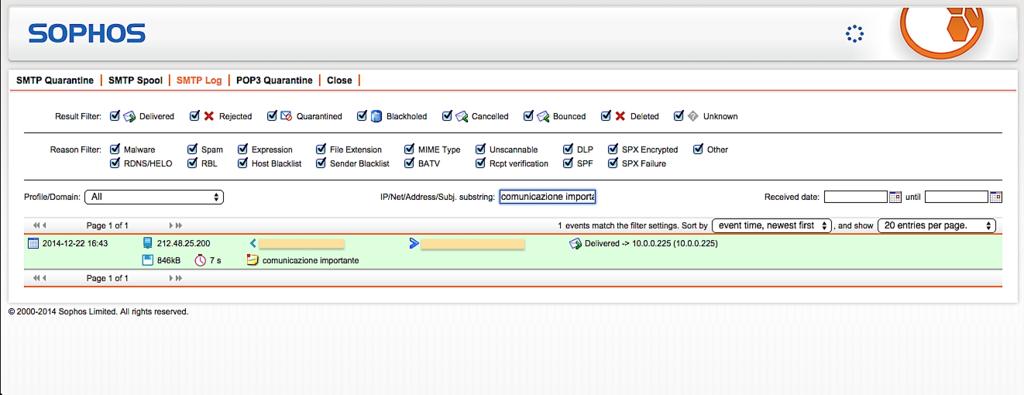Toggle the BATV reason checkbox
Viewport: 1024px width, 395px height.
pyautogui.click(x=409, y=163)
